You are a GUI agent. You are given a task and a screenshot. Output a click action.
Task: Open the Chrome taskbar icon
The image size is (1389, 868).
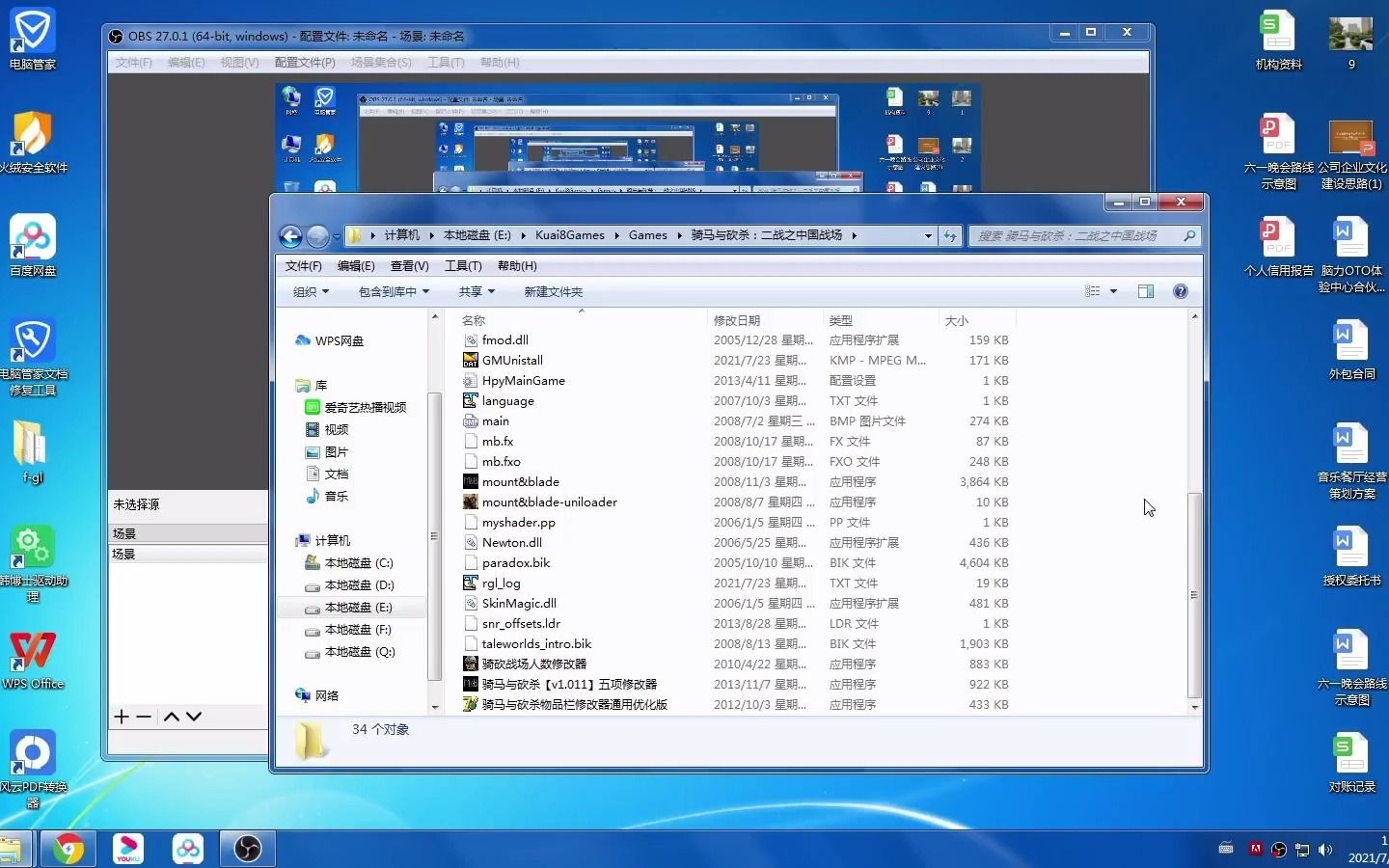pos(68,849)
